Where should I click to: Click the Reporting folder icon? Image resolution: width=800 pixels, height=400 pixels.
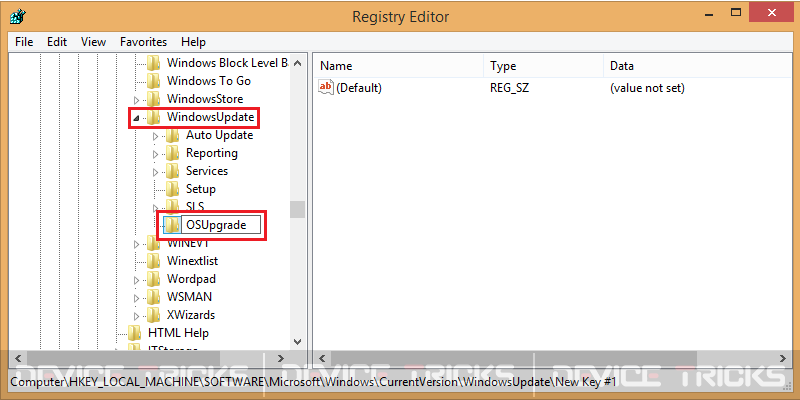(x=172, y=153)
